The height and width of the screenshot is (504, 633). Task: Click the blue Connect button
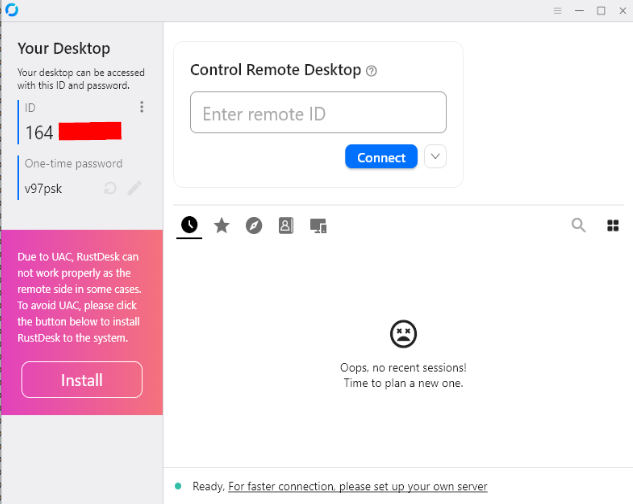[381, 157]
